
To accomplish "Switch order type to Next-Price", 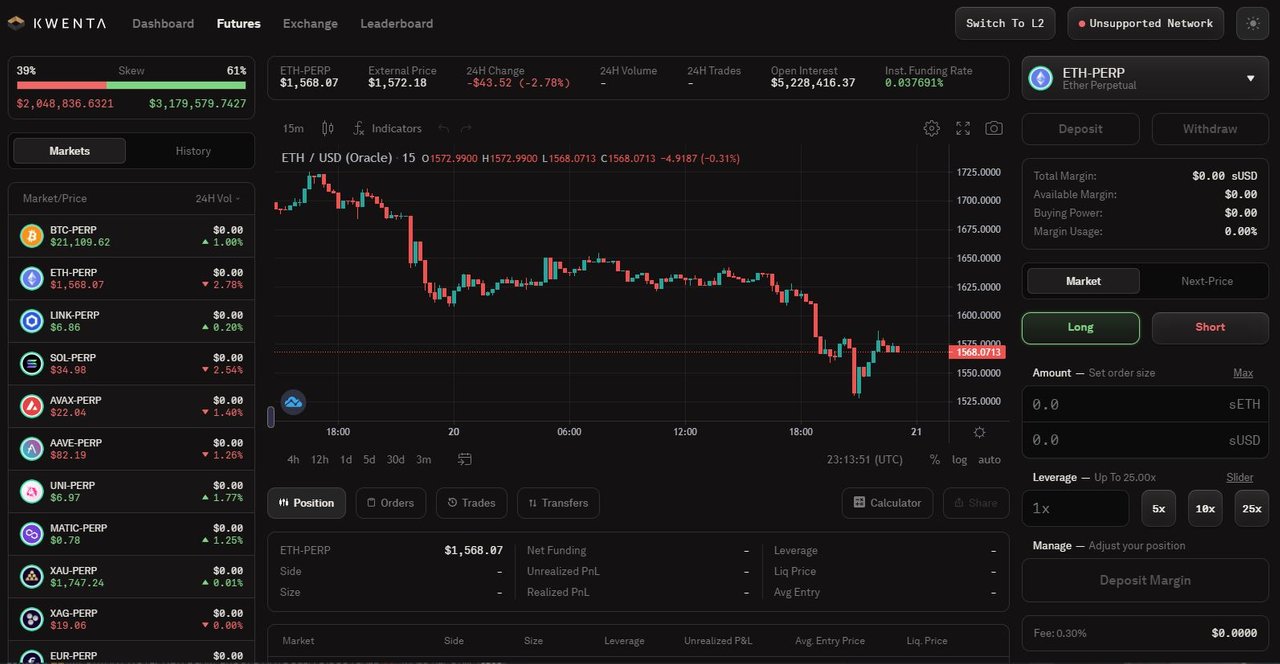I will tap(1207, 281).
